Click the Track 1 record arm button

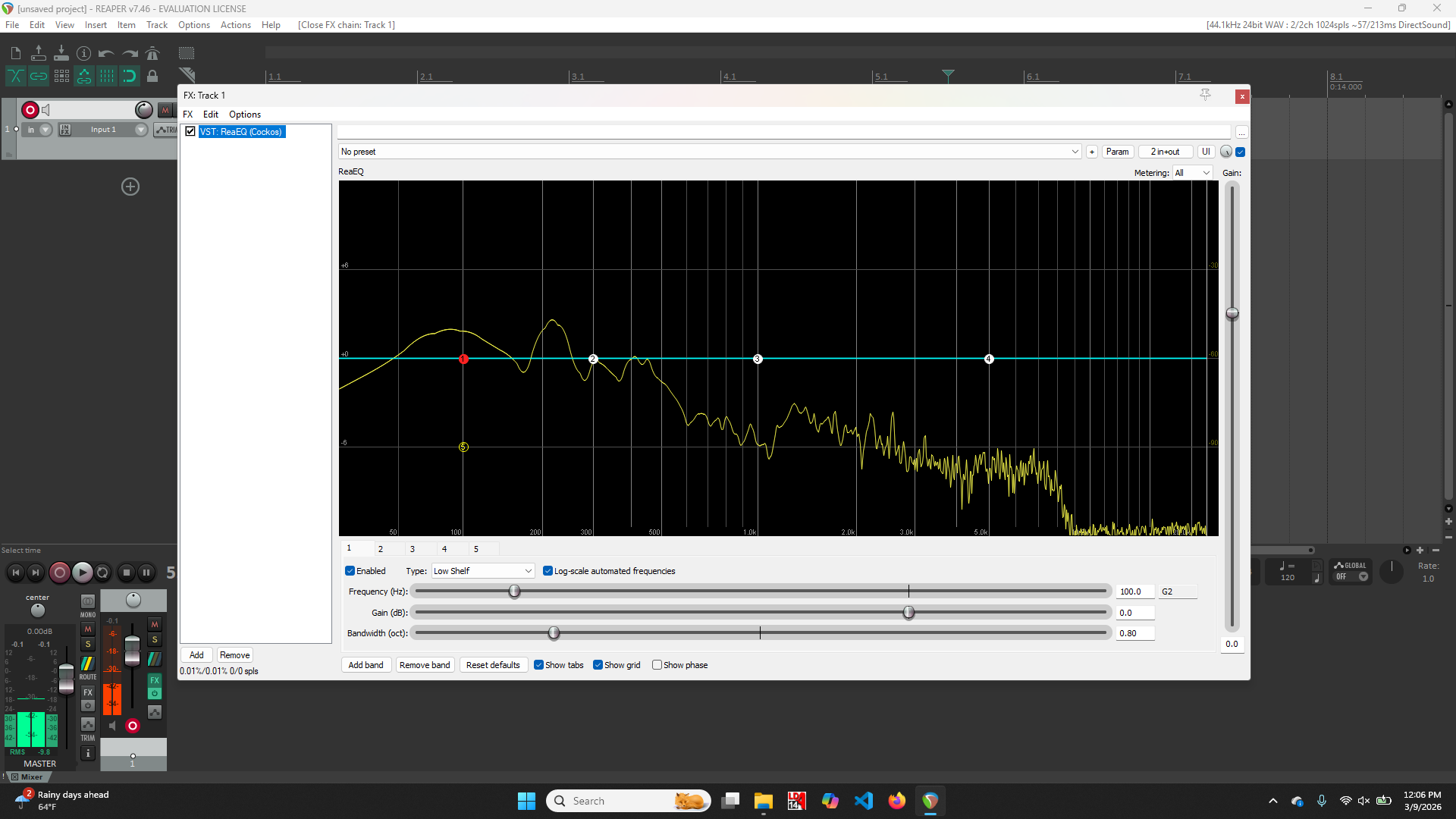coord(30,110)
